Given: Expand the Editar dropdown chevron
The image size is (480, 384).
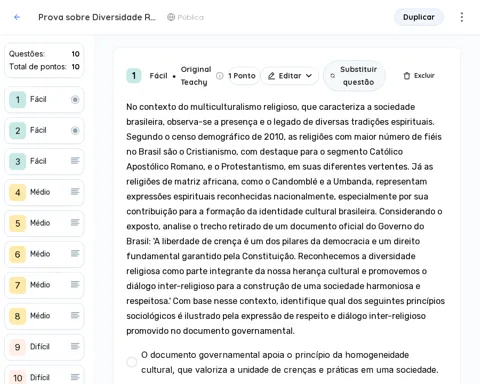Looking at the screenshot, I should (x=309, y=76).
